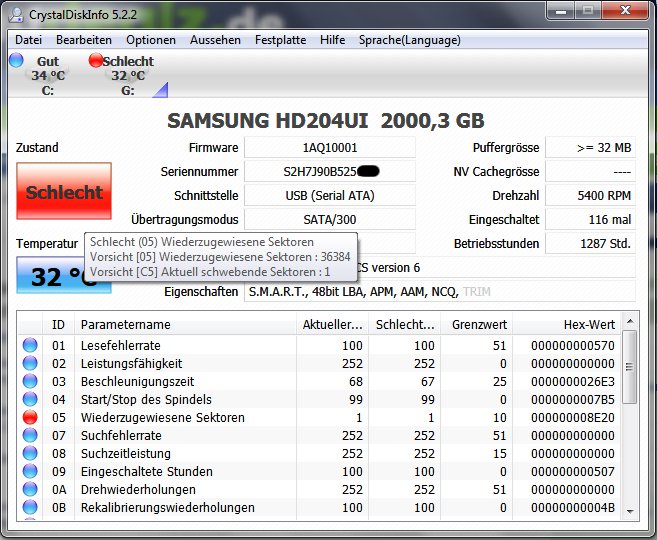The image size is (657, 540).
Task: Click the red Schlecht health status button
Action: tap(64, 191)
